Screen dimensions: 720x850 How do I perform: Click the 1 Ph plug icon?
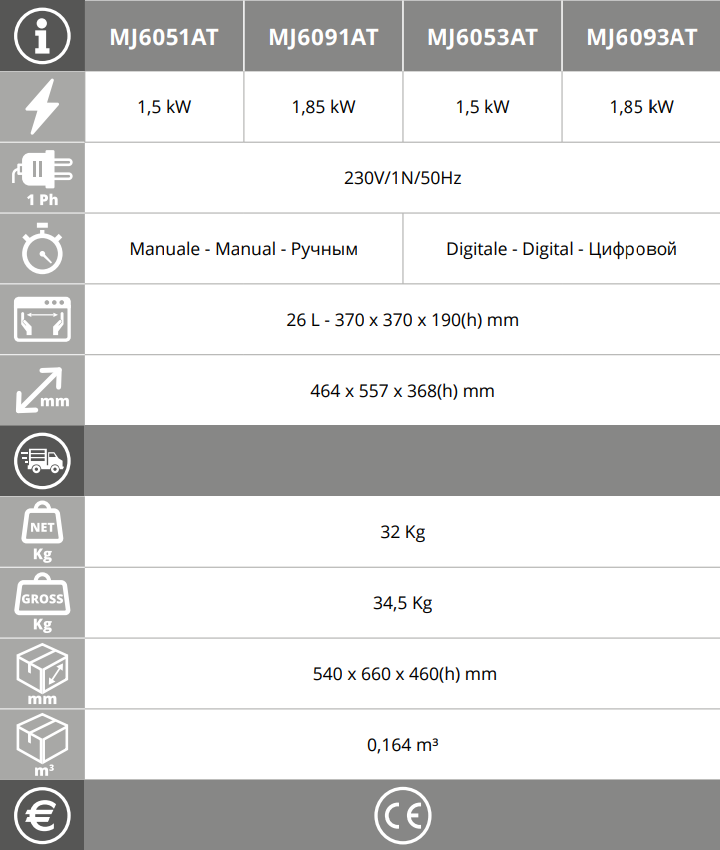pyautogui.click(x=42, y=177)
